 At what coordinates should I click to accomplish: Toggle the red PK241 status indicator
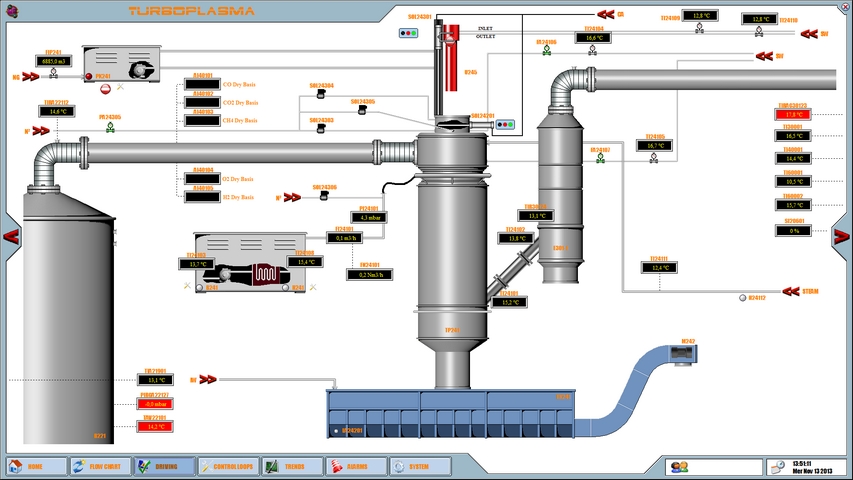89,77
